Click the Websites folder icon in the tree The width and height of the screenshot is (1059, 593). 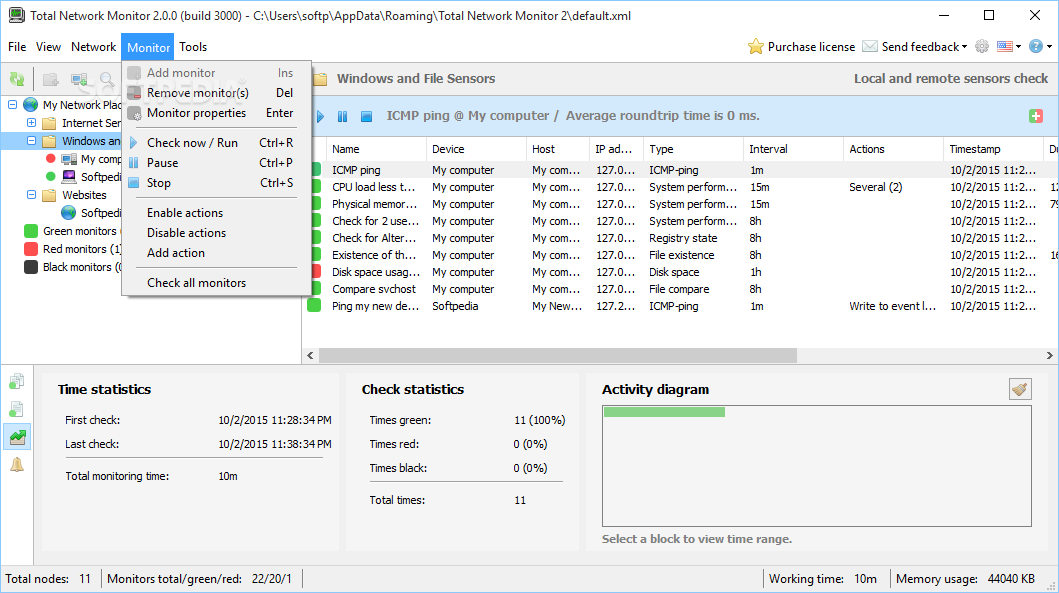[x=49, y=195]
